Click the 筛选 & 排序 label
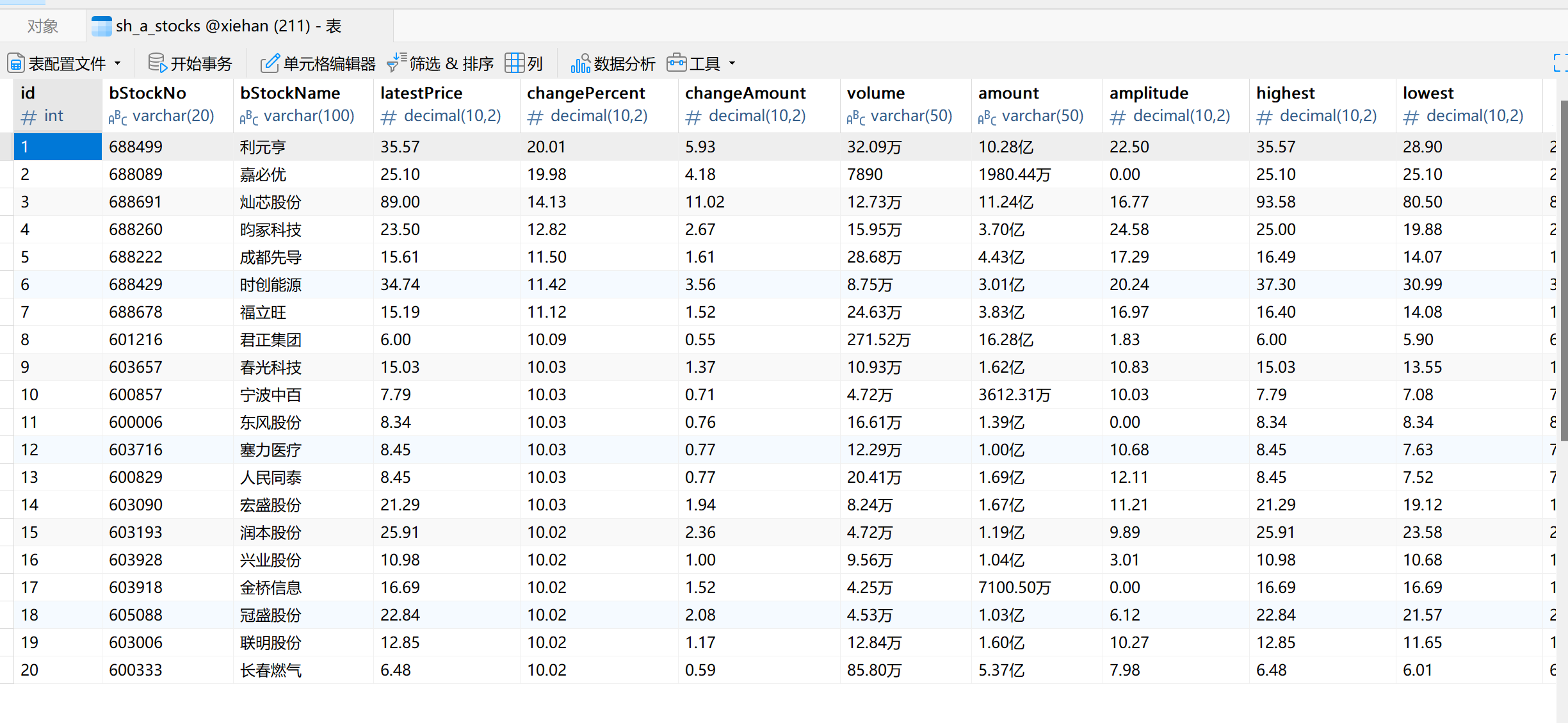1568x723 pixels. (x=451, y=63)
